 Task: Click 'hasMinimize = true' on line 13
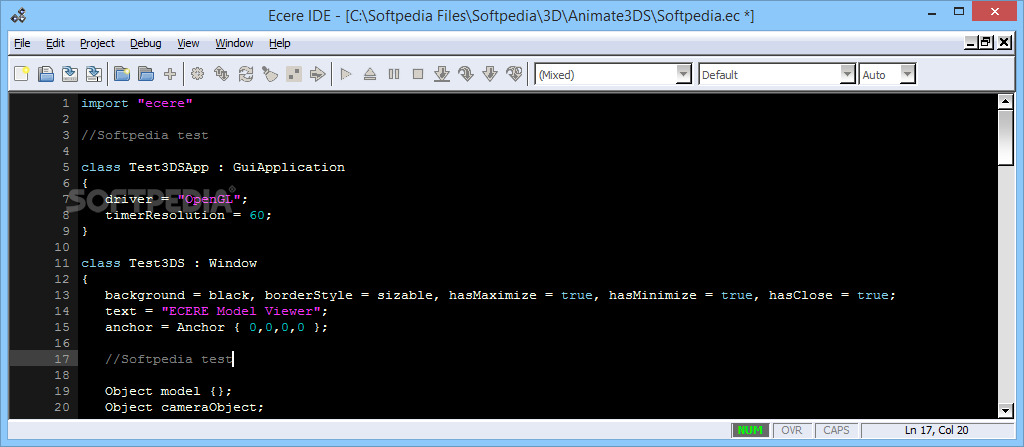point(680,295)
